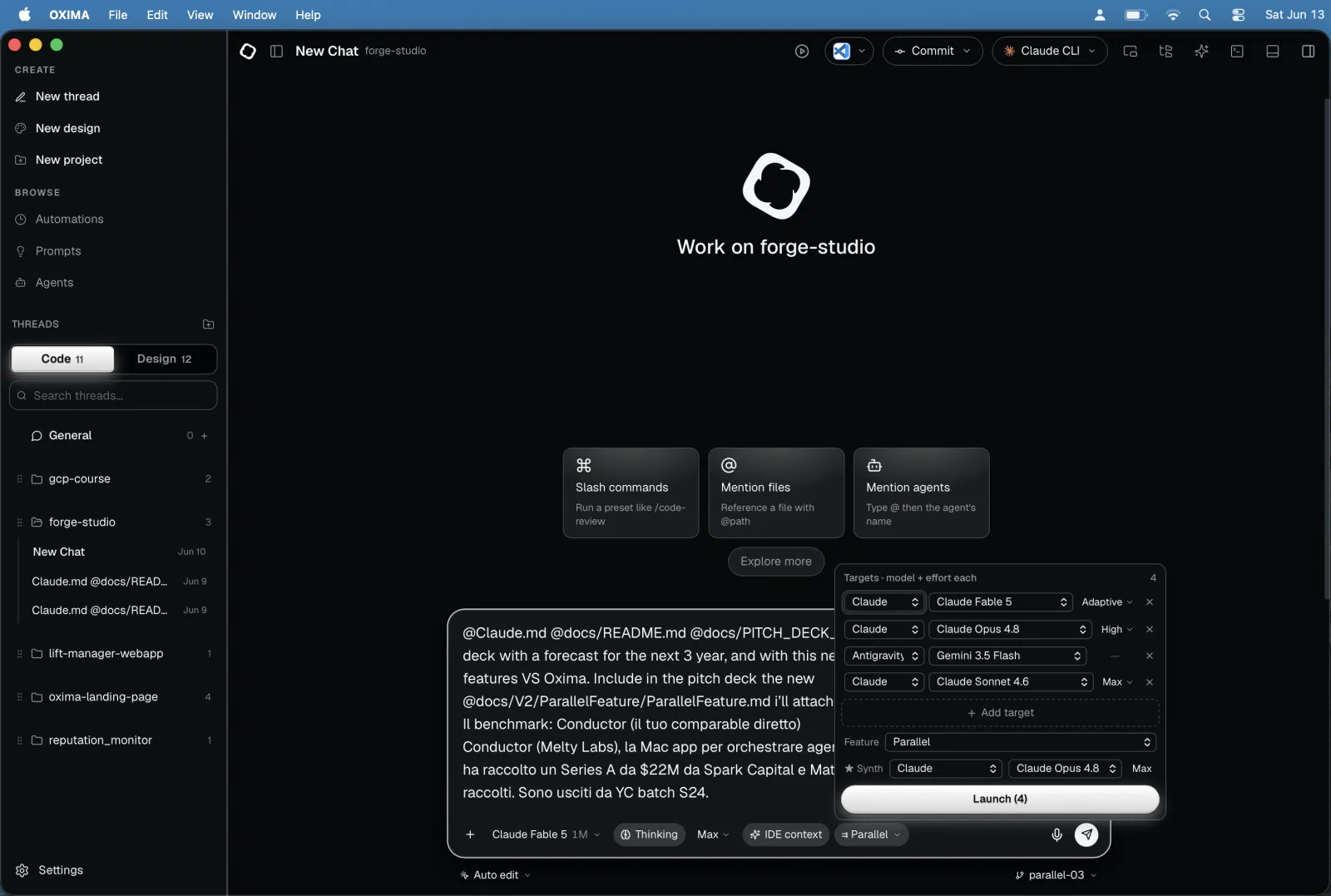Create a New project
The image size is (1331, 896).
[x=69, y=160]
